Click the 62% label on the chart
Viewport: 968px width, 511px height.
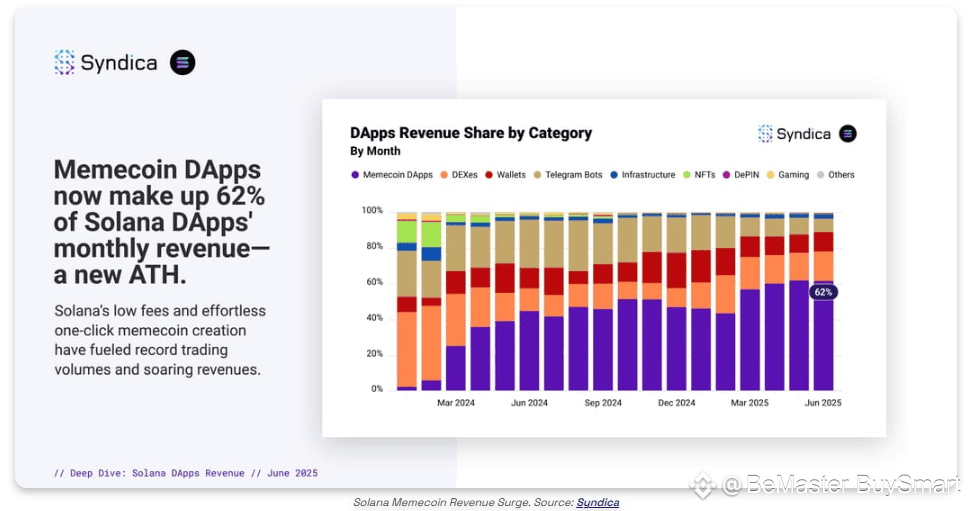[x=824, y=292]
